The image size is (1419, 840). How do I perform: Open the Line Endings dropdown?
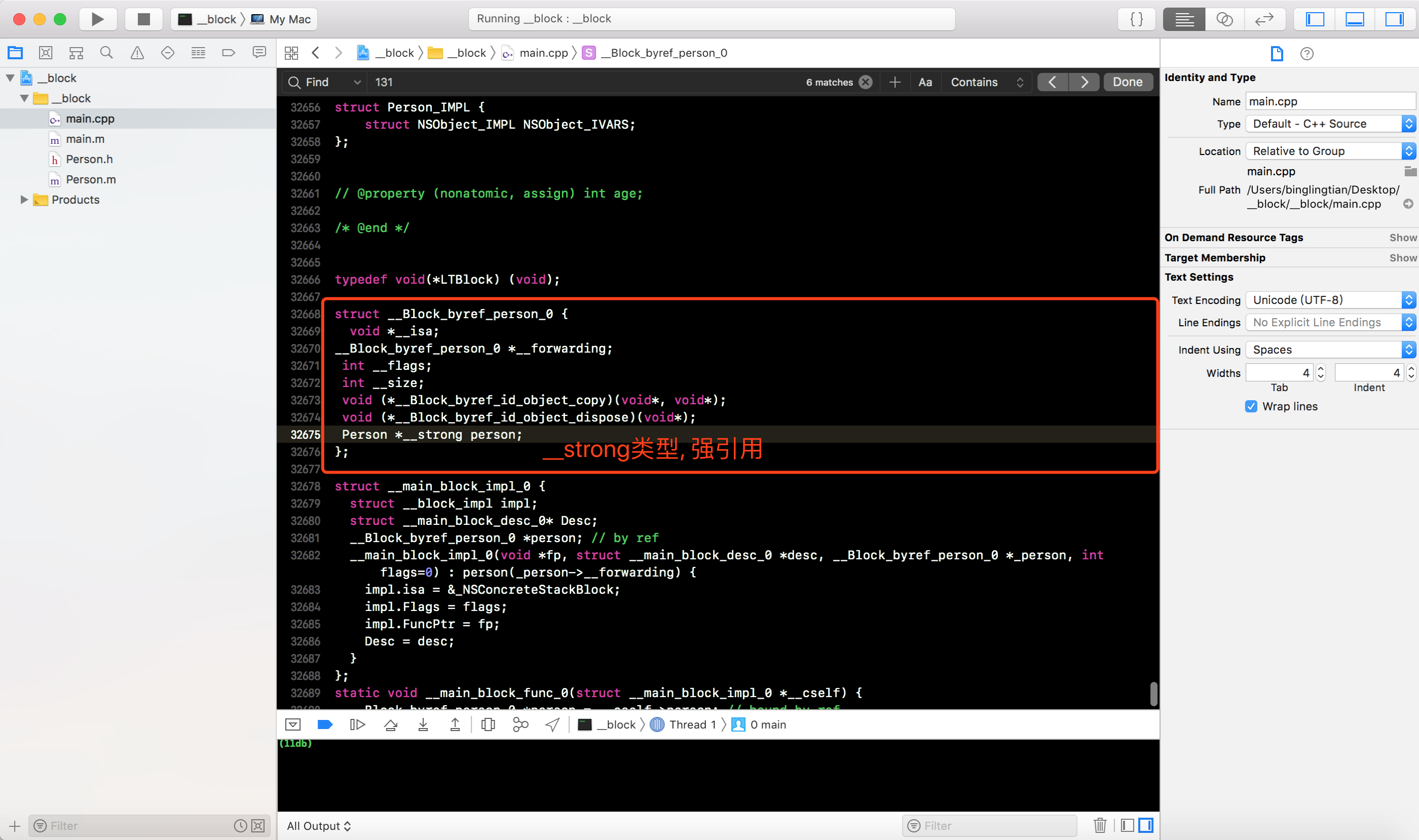pos(1331,323)
